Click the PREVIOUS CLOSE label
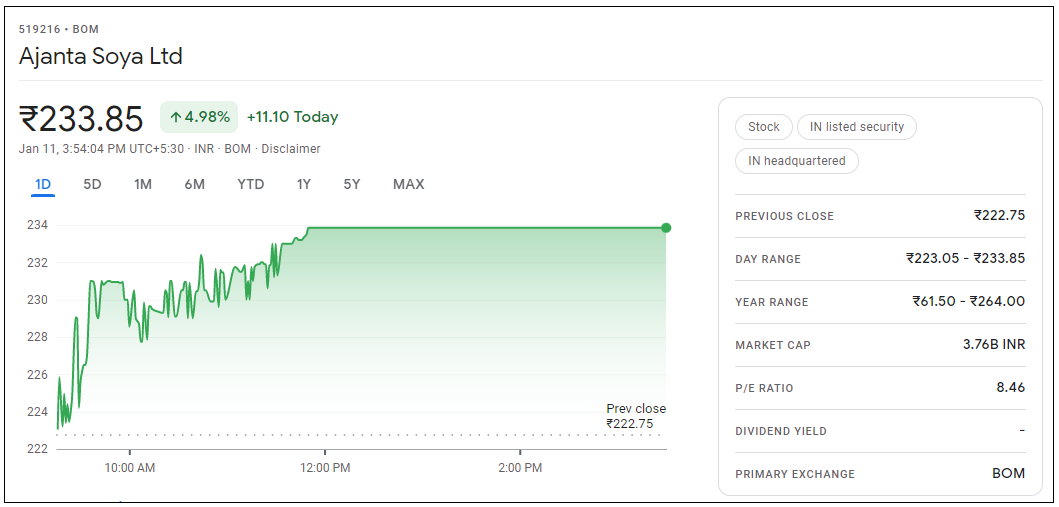Screen dimensions: 1059x507 pos(784,216)
